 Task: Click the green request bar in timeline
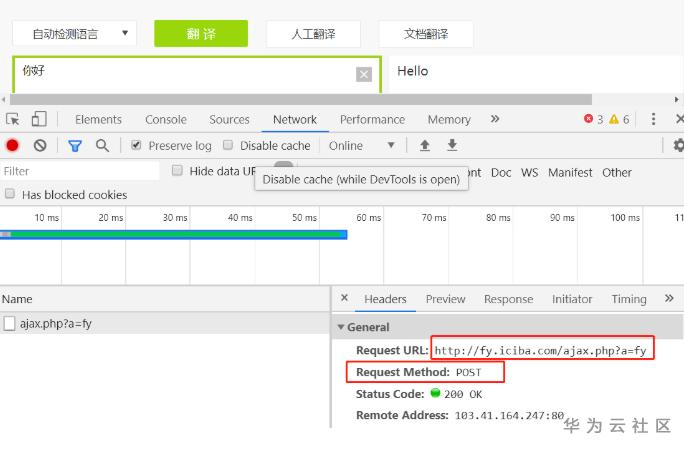pos(174,235)
